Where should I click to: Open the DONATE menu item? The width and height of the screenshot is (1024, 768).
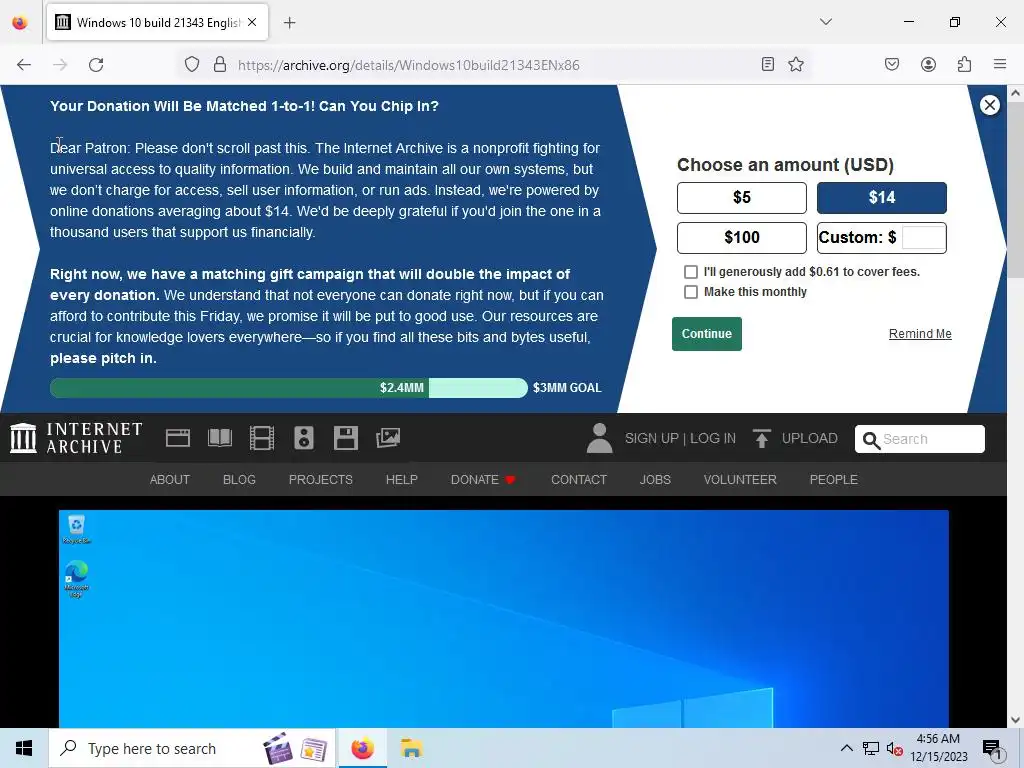483,479
